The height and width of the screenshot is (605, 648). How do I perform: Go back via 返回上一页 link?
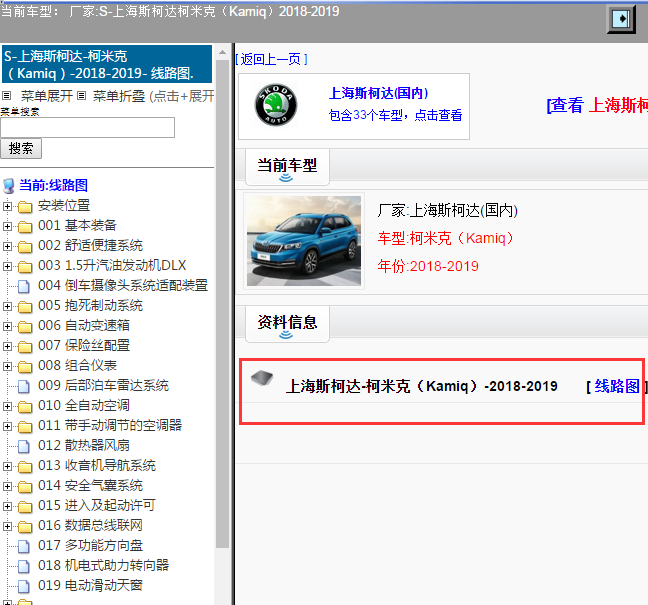pos(272,60)
